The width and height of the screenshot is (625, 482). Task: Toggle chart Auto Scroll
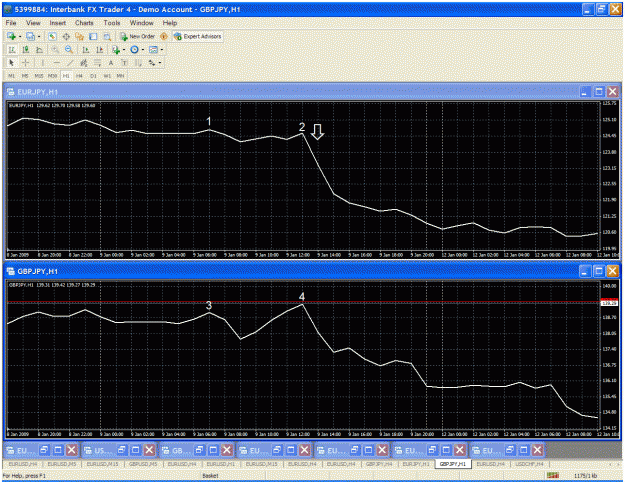pyautogui.click(x=86, y=49)
